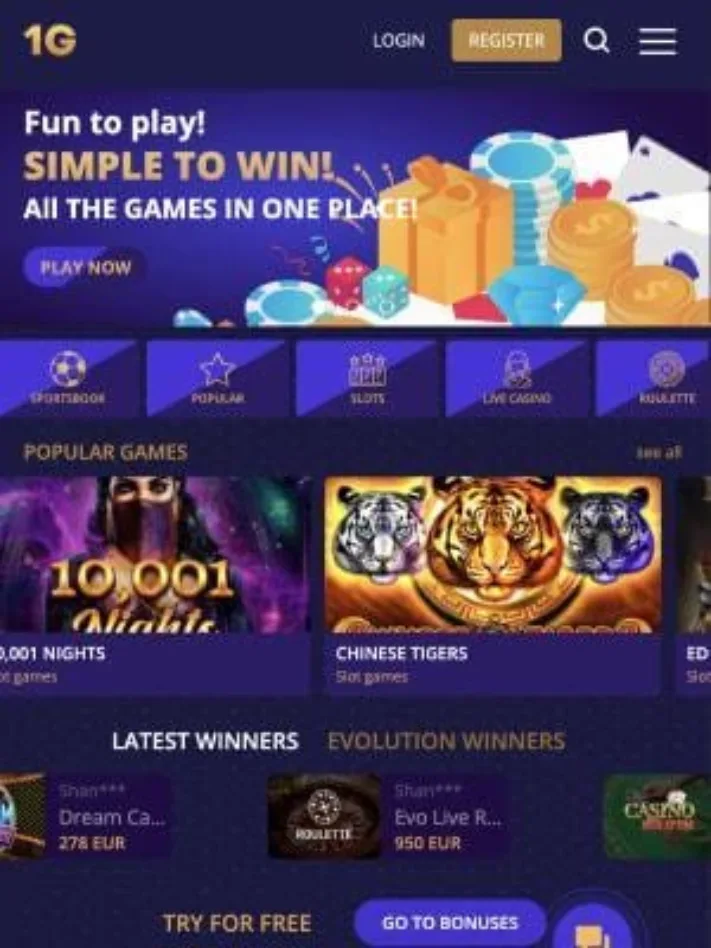This screenshot has width=711, height=948.
Task: Open the Chinese Tigers game thumbnail
Action: pos(492,554)
